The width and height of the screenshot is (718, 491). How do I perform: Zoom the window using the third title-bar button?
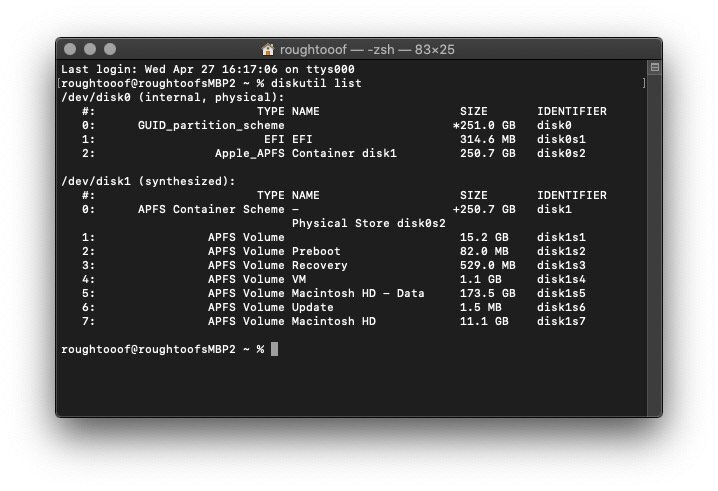click(x=110, y=49)
